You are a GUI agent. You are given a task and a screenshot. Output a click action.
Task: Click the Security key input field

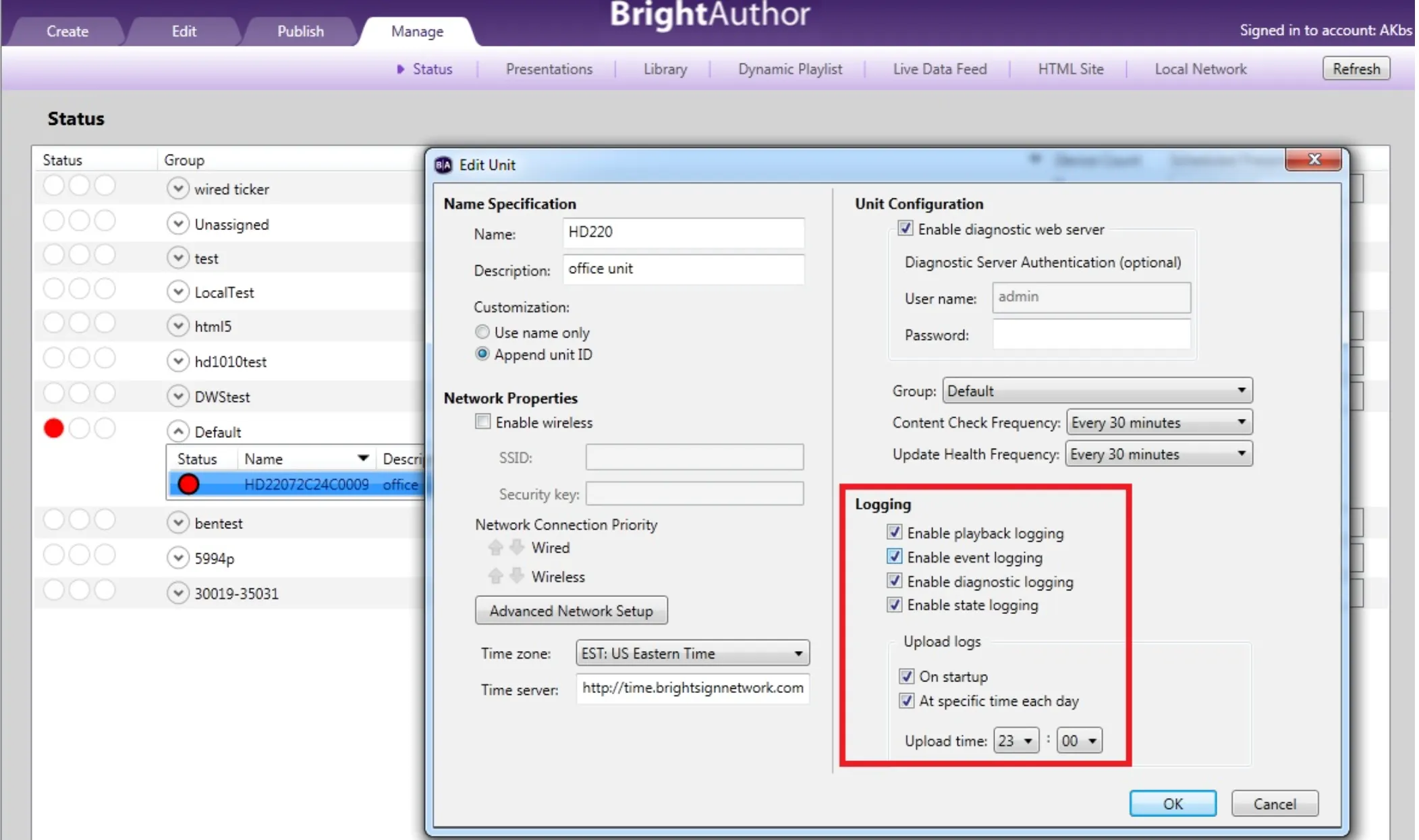(694, 493)
